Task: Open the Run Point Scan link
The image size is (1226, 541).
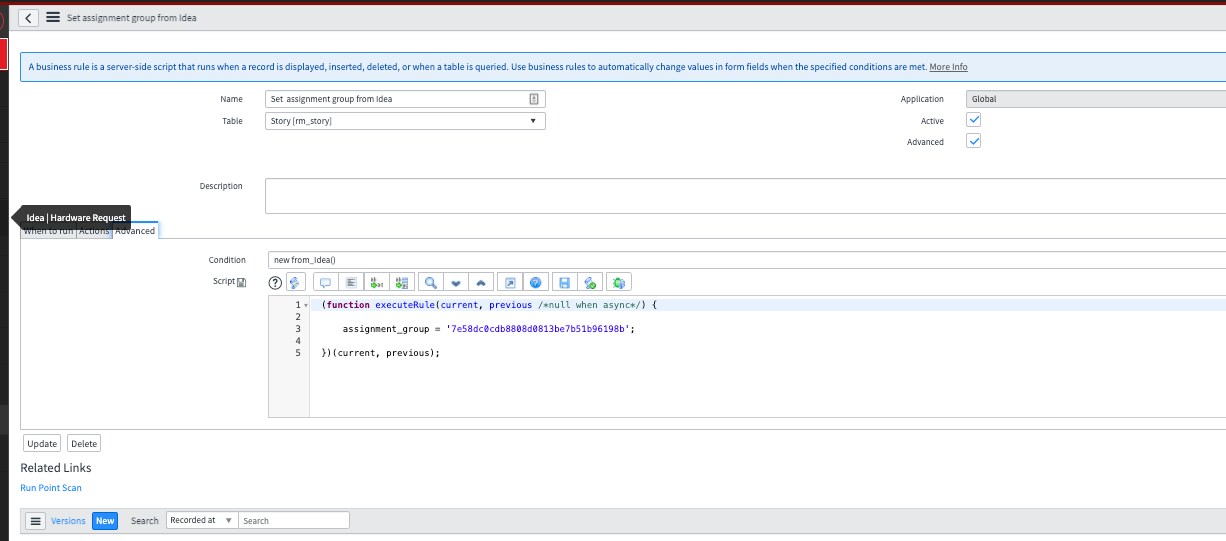Action: click(x=51, y=488)
